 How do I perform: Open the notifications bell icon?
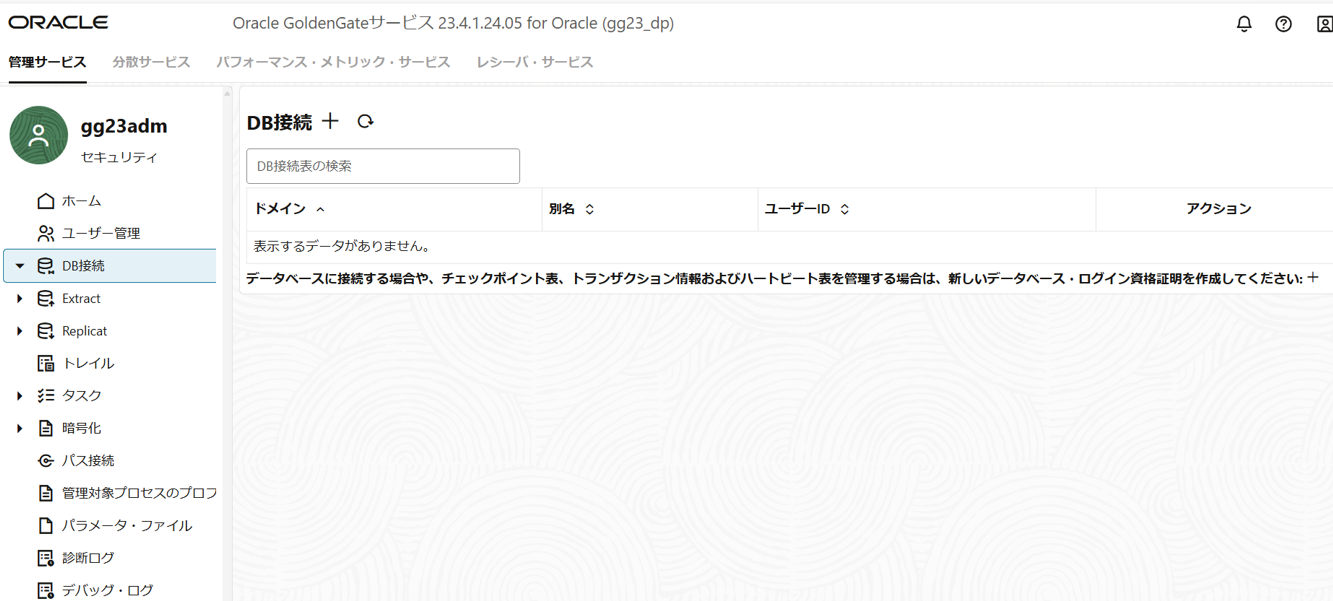coord(1244,23)
